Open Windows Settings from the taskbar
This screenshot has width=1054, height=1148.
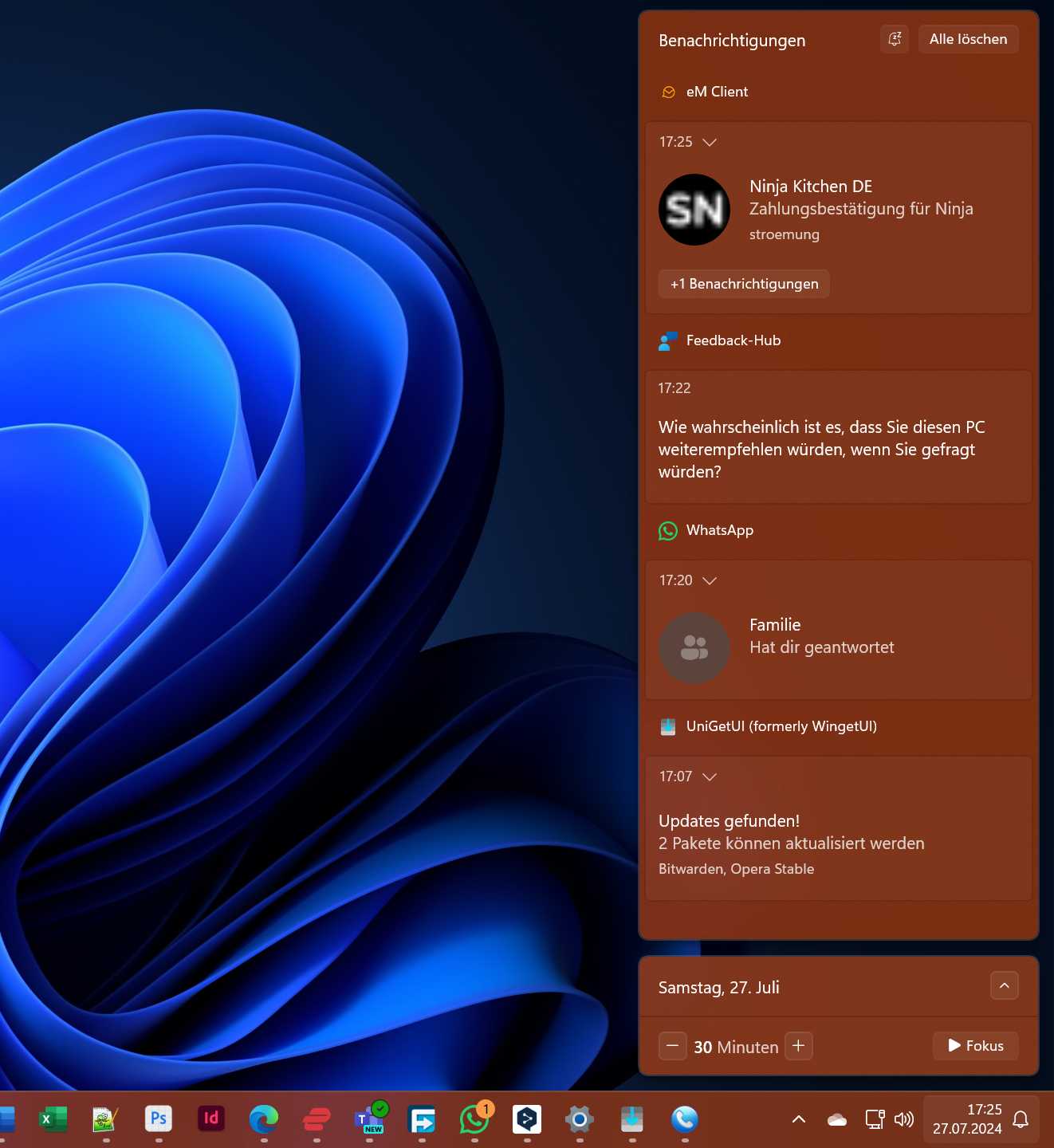pyautogui.click(x=580, y=1120)
